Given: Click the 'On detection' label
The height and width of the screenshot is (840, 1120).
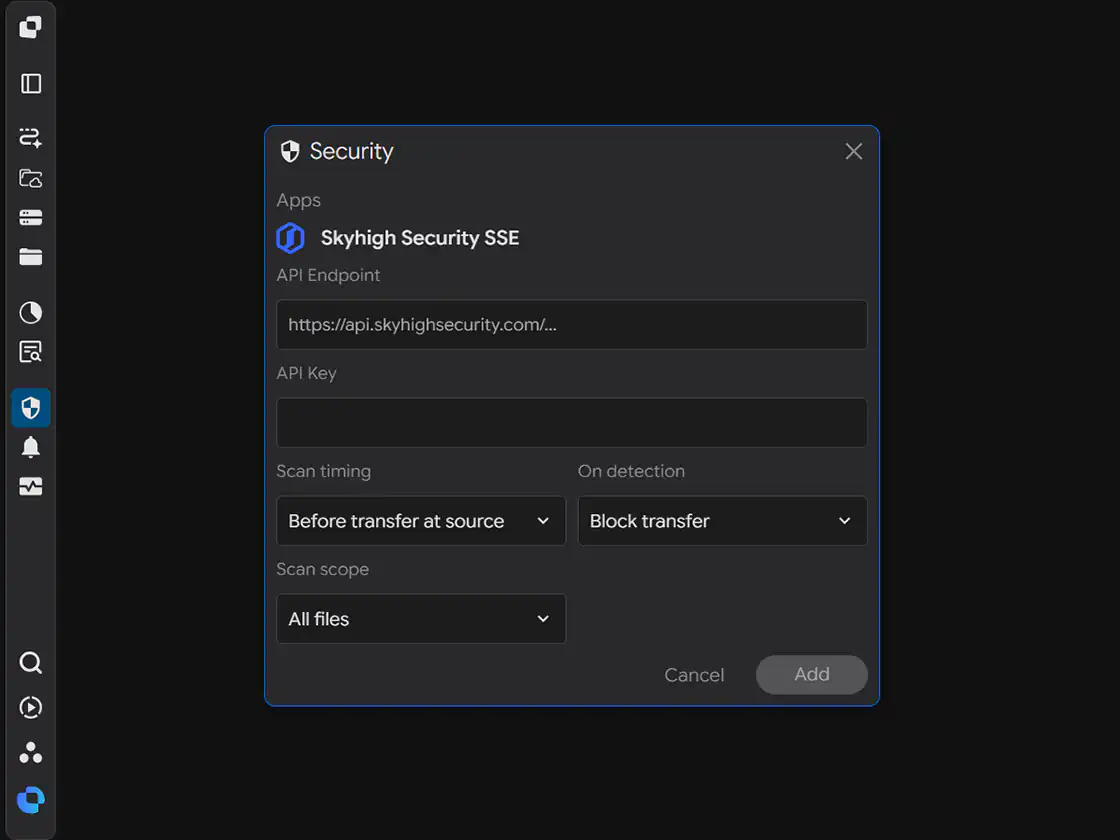Looking at the screenshot, I should click(631, 471).
